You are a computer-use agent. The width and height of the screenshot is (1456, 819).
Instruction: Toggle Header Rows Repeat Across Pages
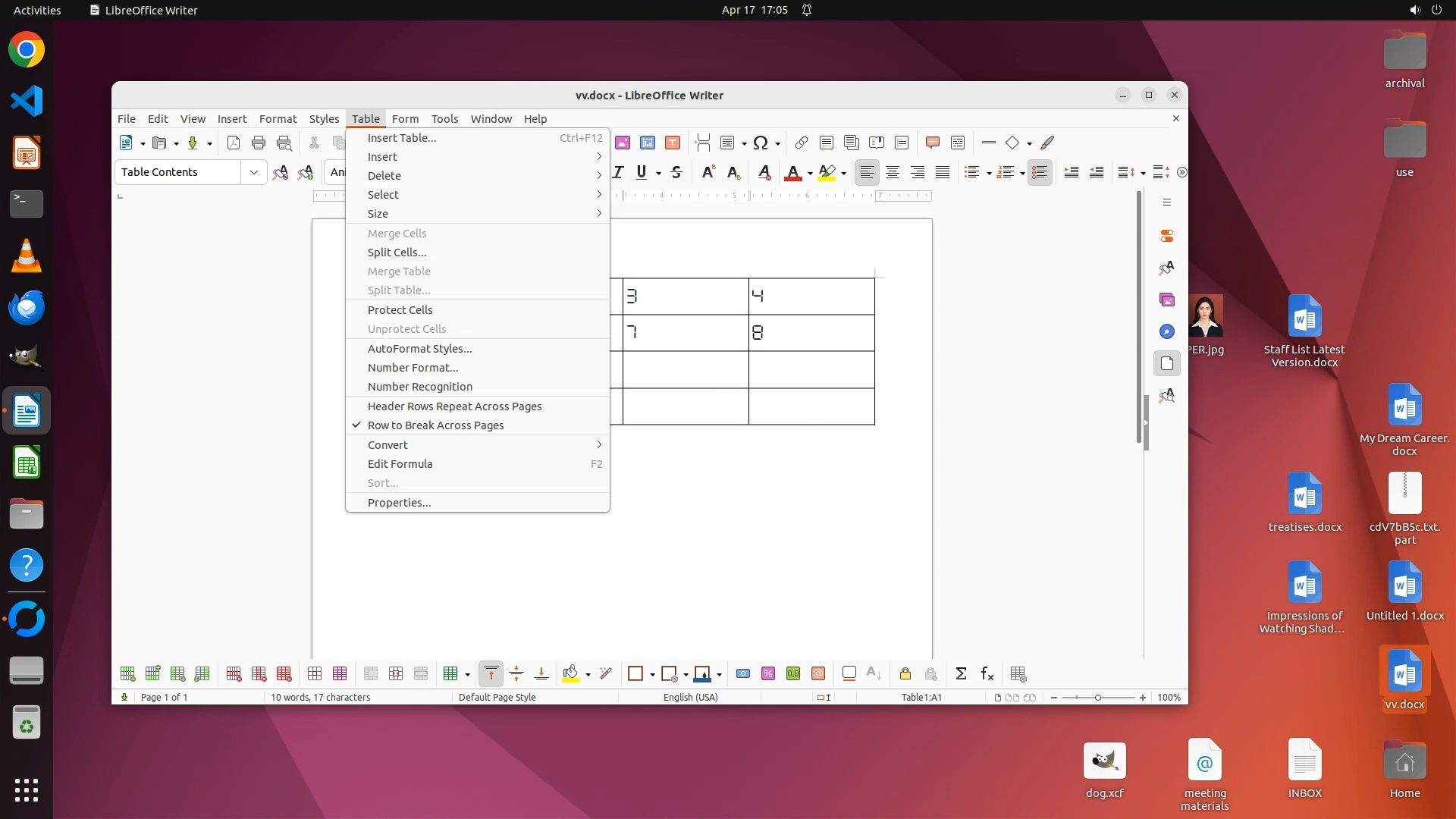(x=454, y=406)
